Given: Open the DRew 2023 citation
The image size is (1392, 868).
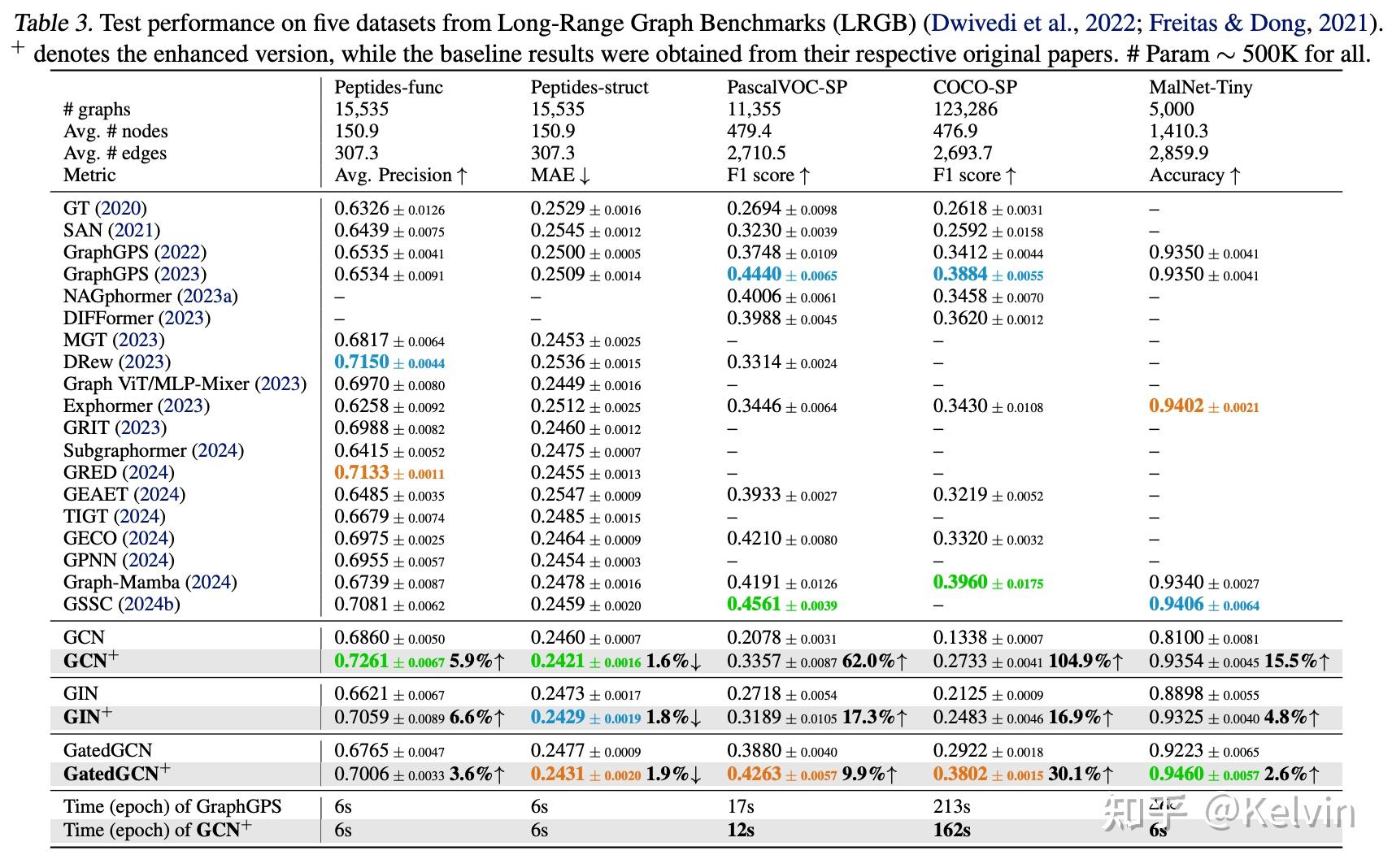Looking at the screenshot, I should (145, 362).
